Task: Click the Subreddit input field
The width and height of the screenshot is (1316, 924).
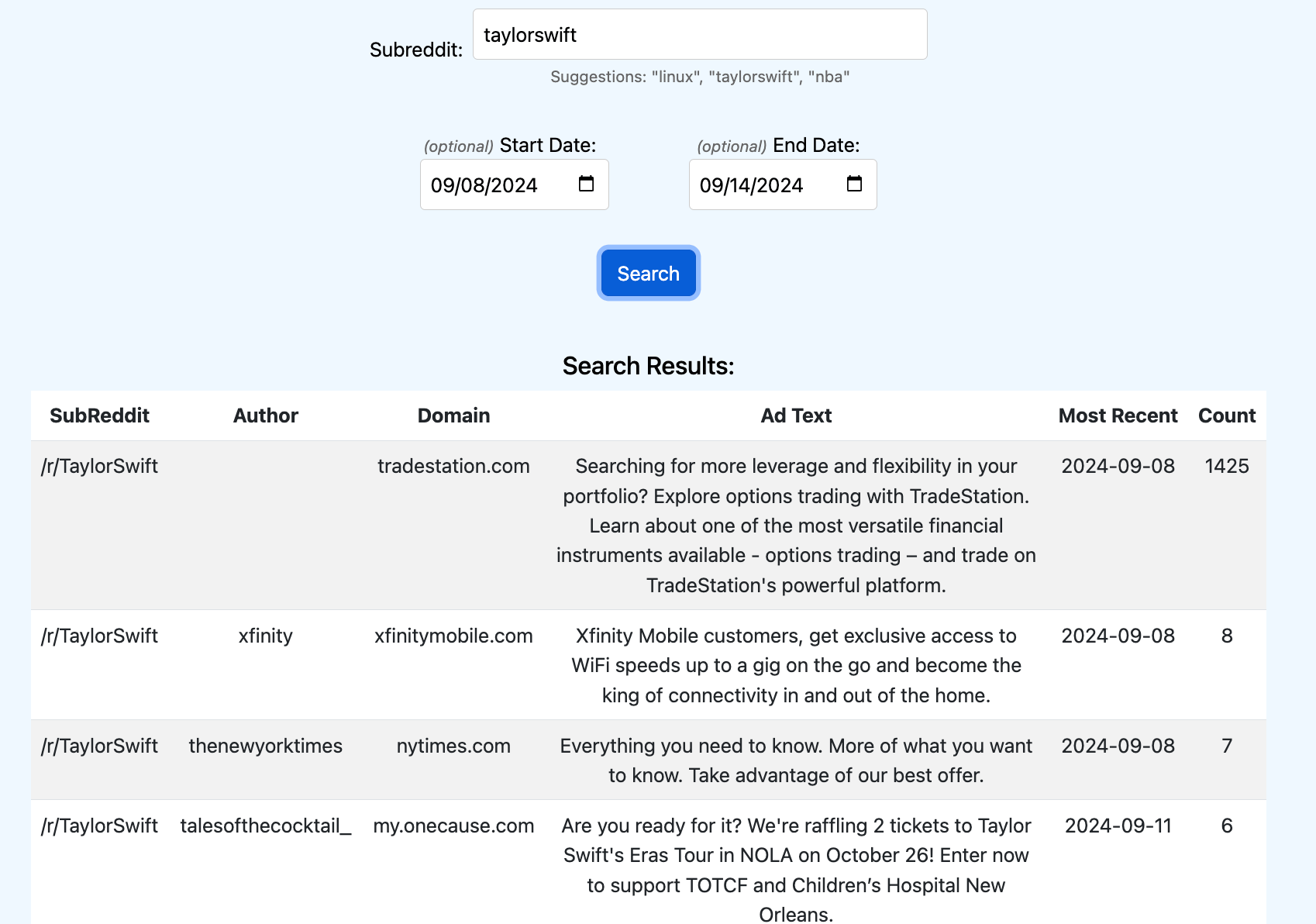Action: coord(698,34)
